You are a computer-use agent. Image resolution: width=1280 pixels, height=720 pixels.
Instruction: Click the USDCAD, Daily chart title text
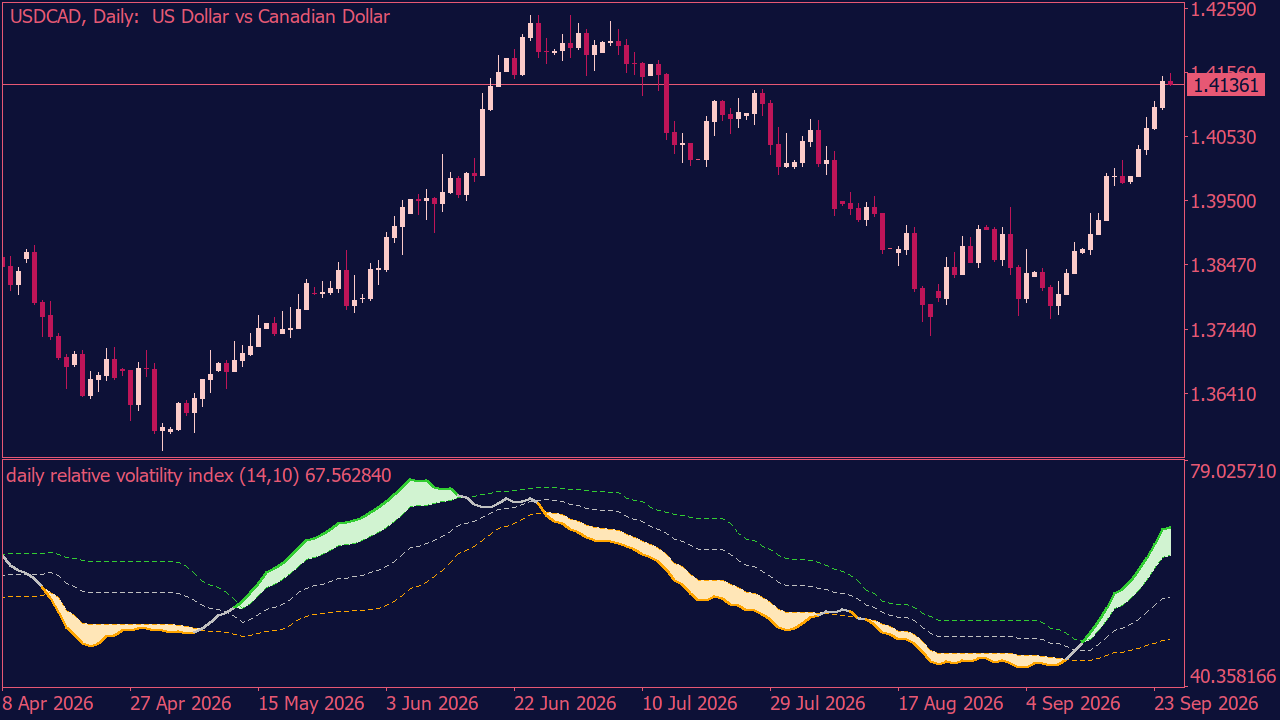pos(199,16)
